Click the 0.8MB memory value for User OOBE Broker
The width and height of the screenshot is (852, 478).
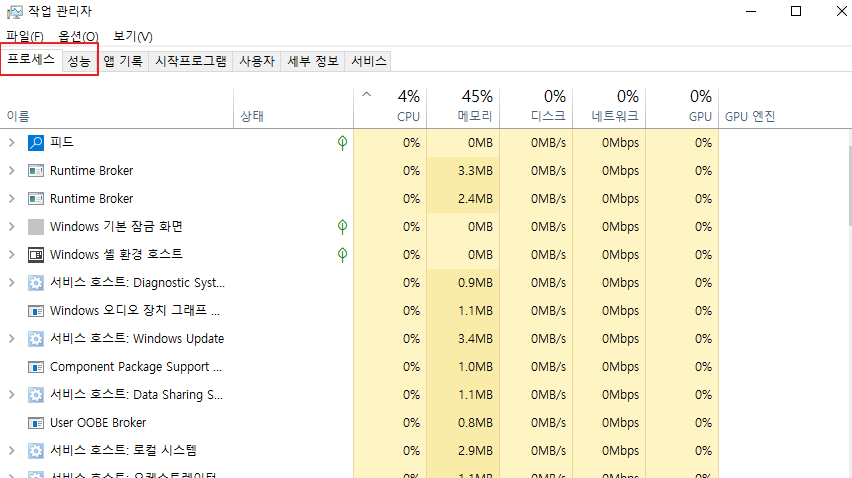[475, 423]
